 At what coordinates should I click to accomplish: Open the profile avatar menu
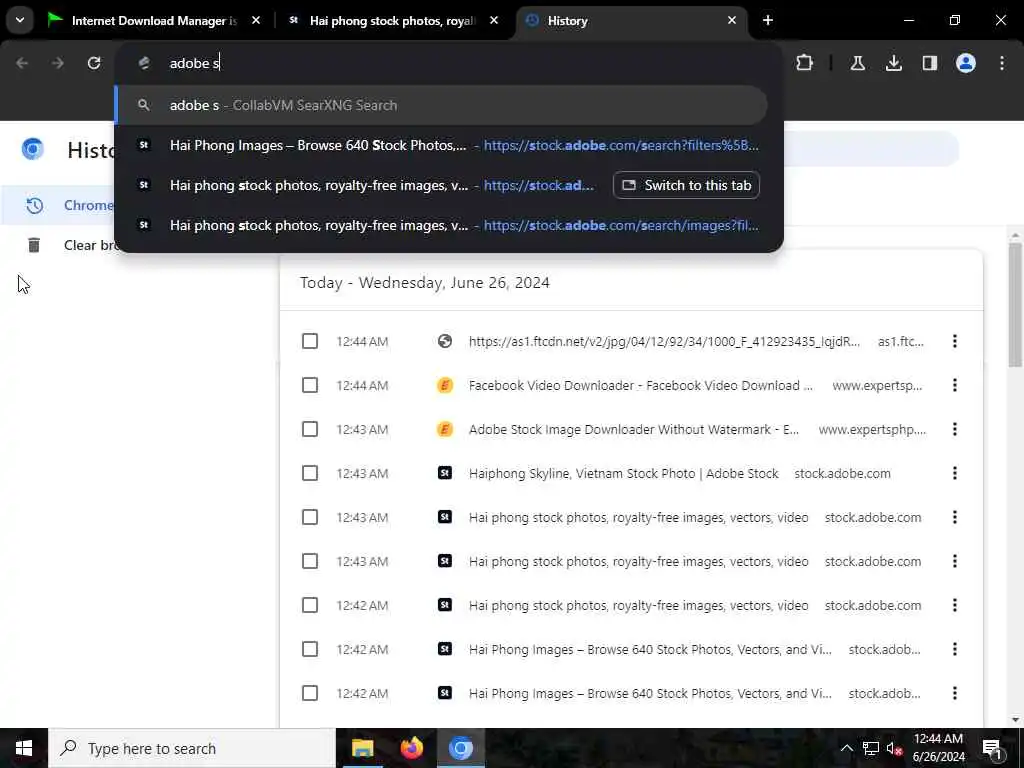click(966, 63)
